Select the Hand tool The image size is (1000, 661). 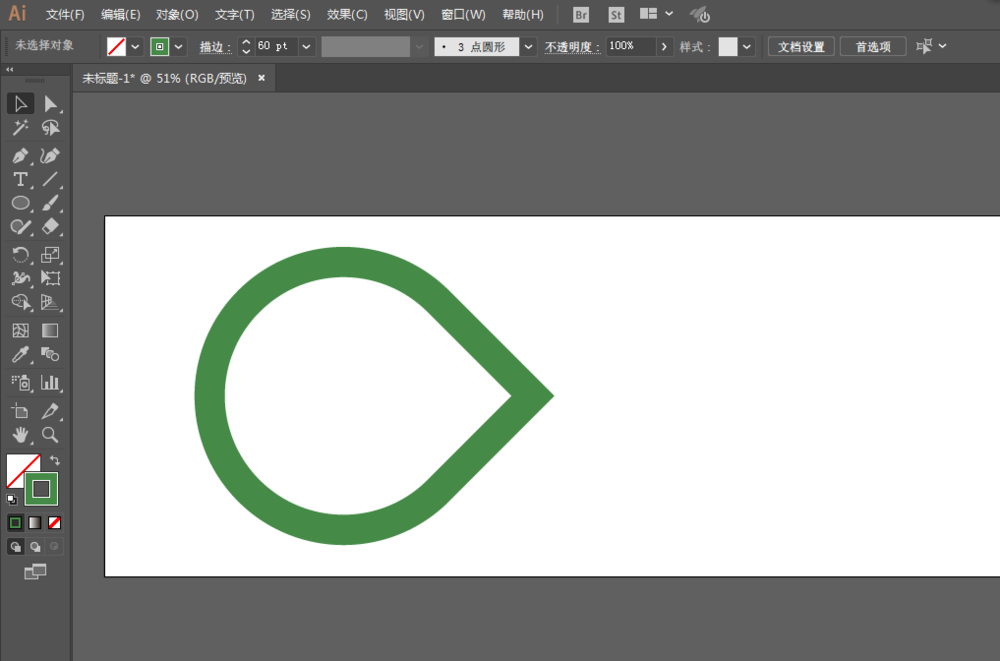(x=20, y=435)
